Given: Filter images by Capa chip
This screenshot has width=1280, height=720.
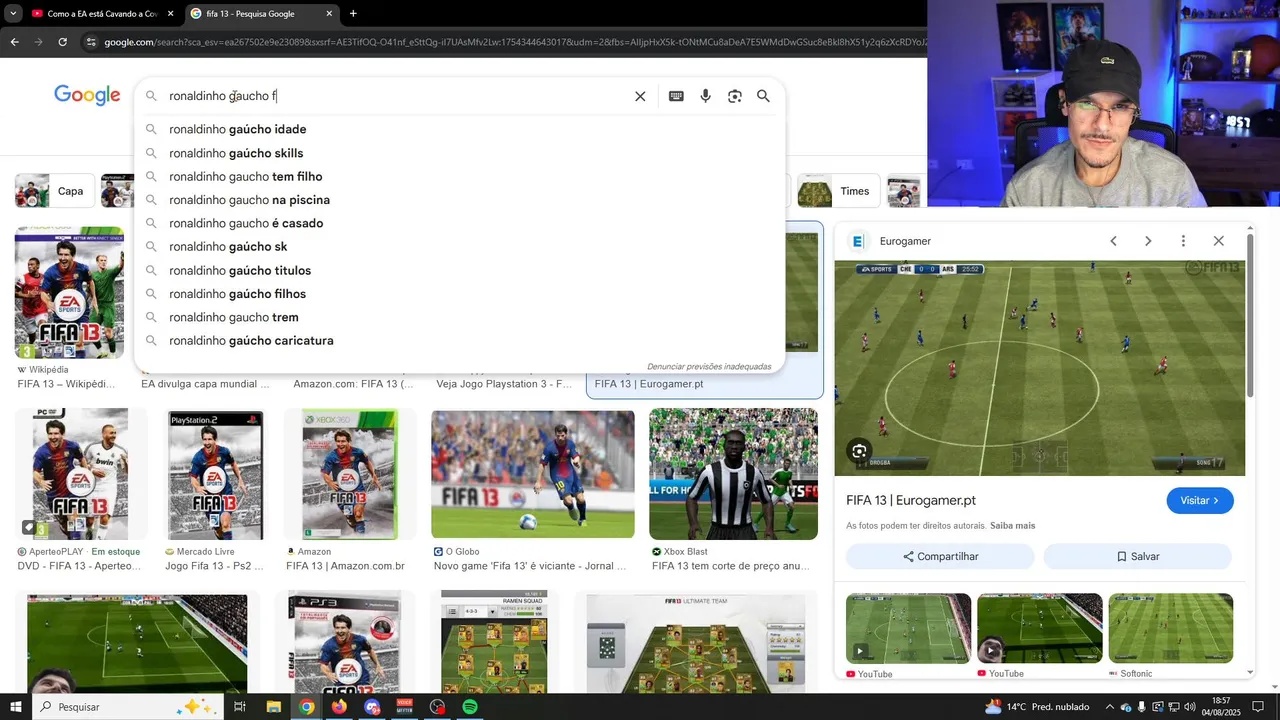Looking at the screenshot, I should click(x=54, y=191).
